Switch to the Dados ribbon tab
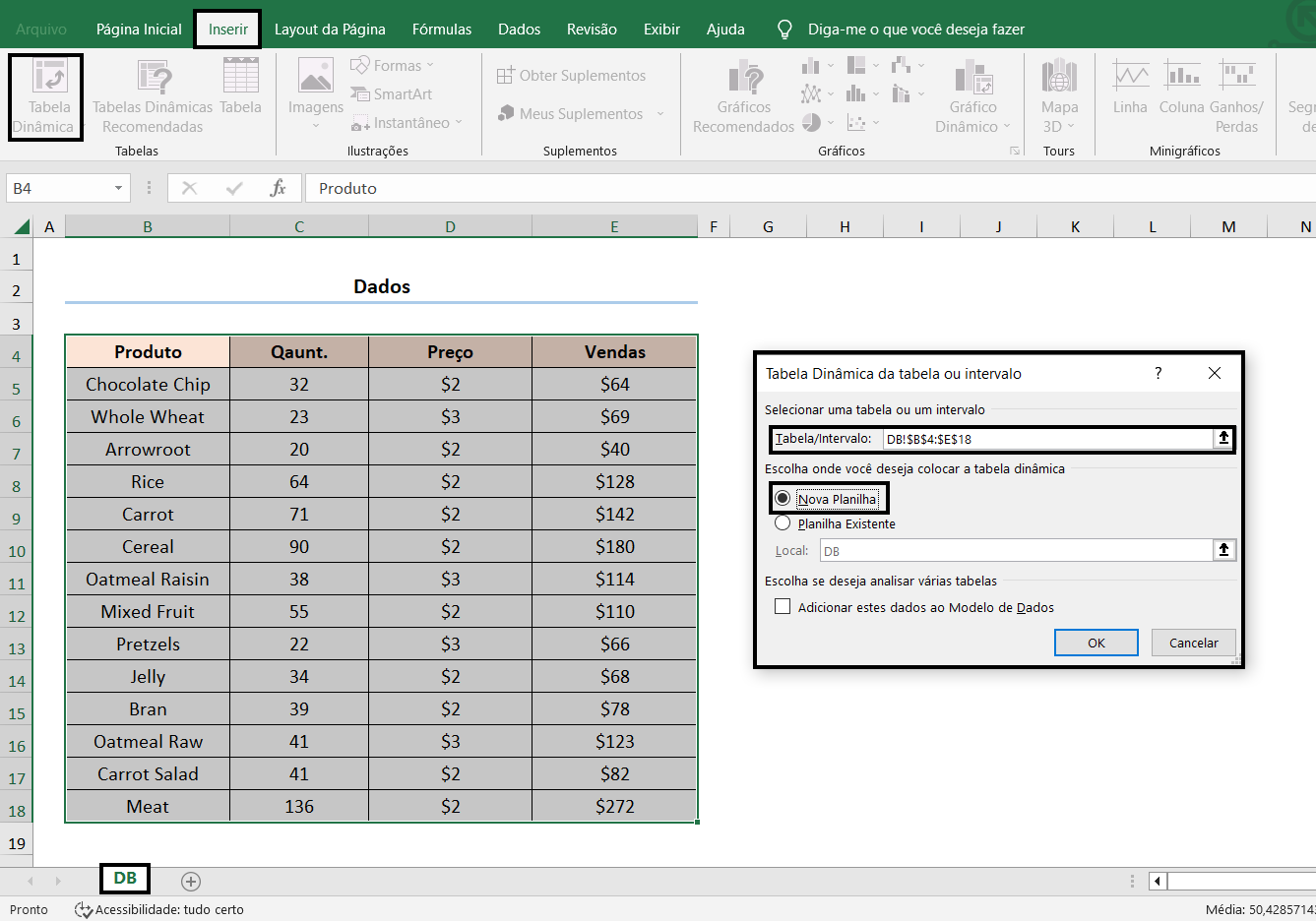The image size is (1316, 921). [x=519, y=30]
